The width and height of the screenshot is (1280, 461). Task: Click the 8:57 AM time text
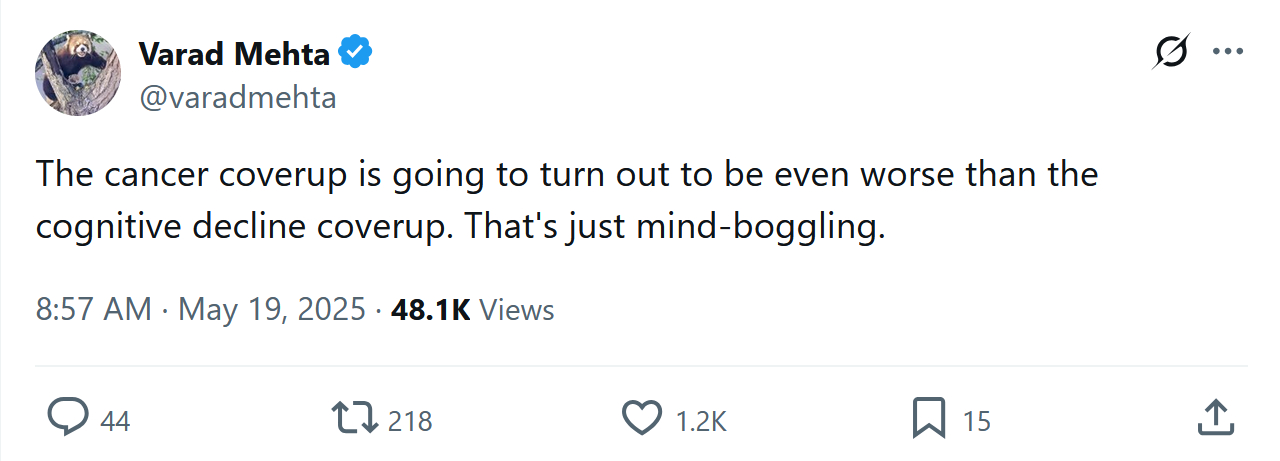tap(94, 309)
